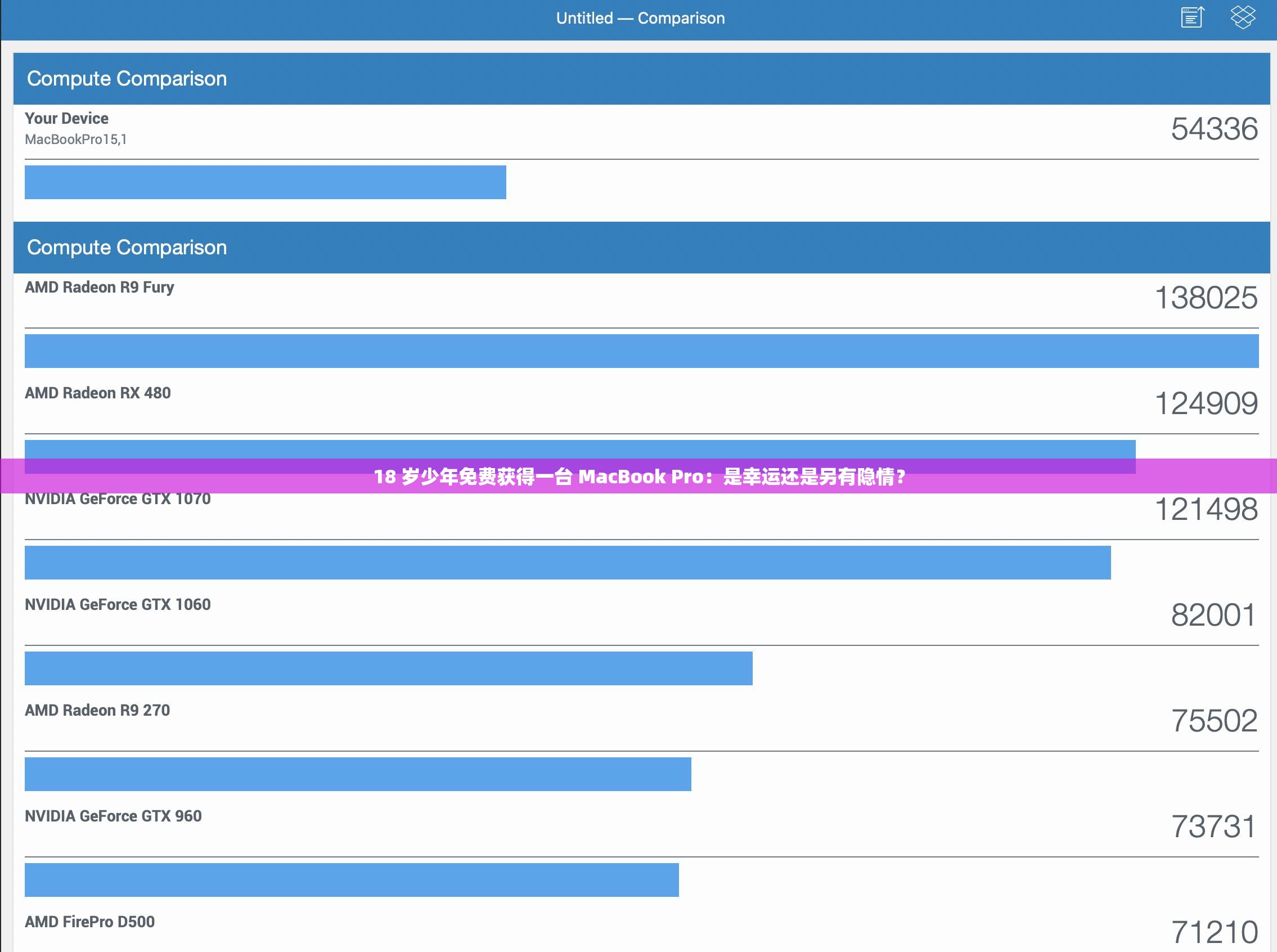Click the score 73731
The height and width of the screenshot is (952, 1277).
coord(1213,827)
